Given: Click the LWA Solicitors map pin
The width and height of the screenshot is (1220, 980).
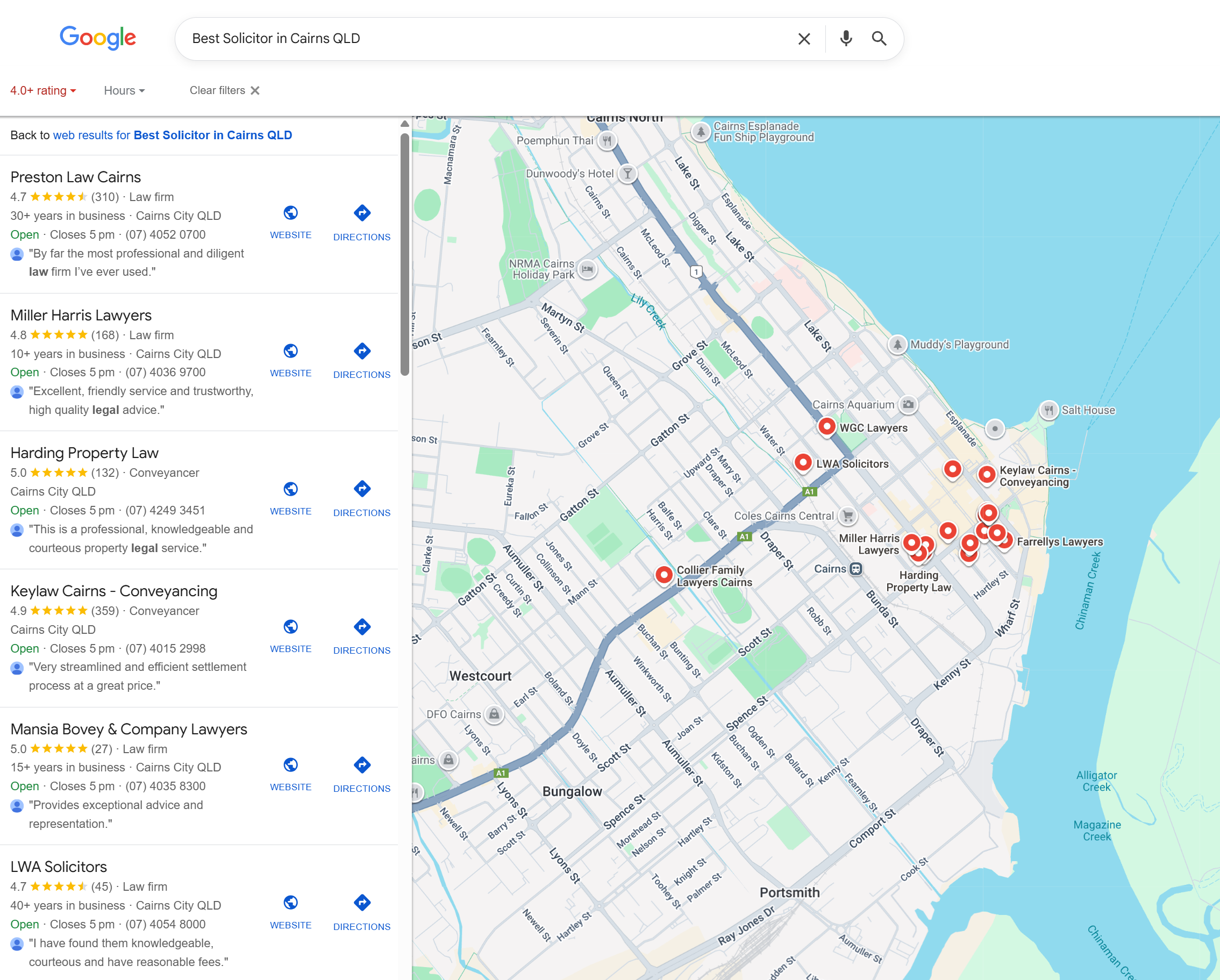Looking at the screenshot, I should point(802,462).
